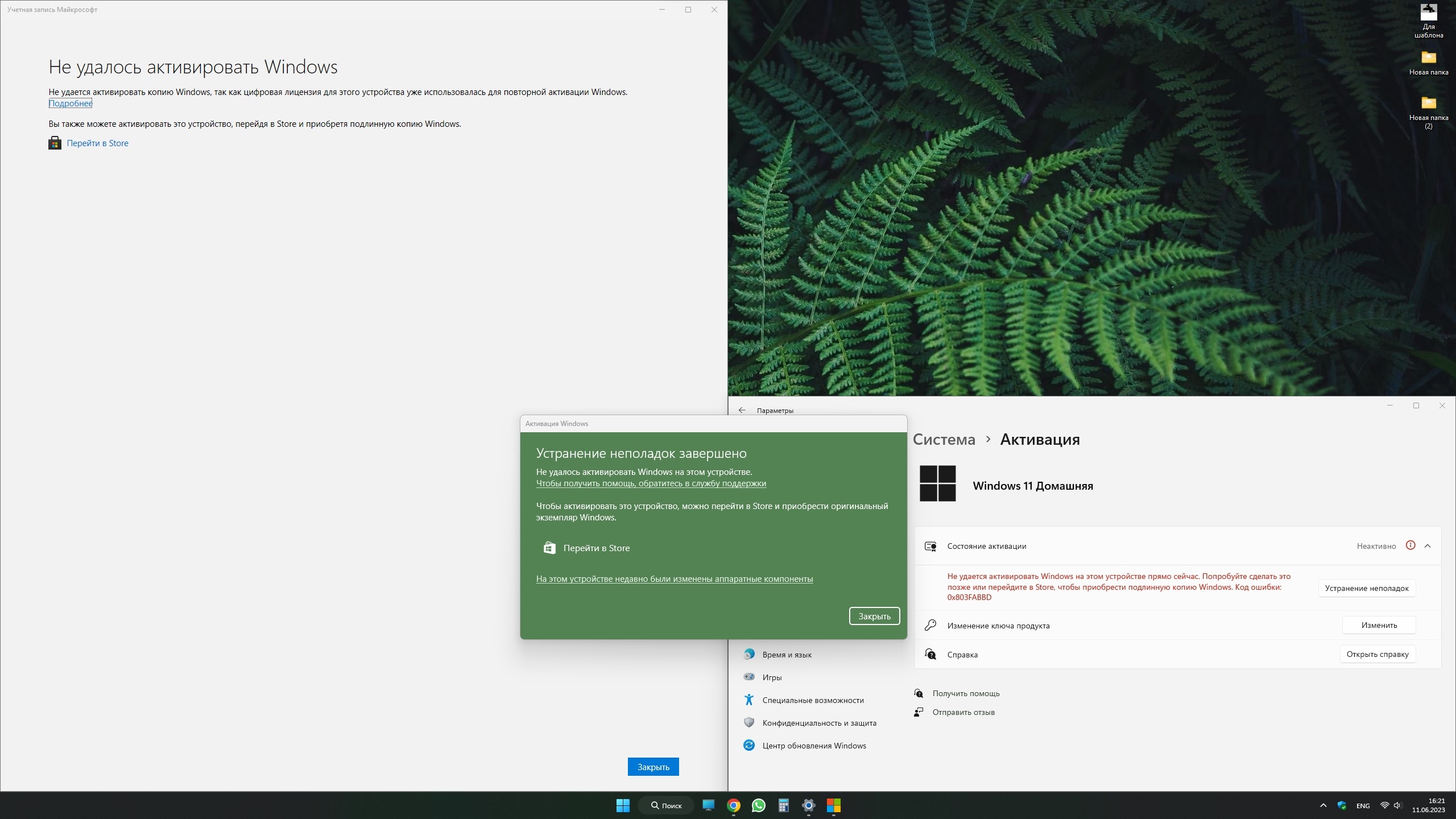Show hidden tray icons chevron
1456x819 pixels.
pos(1323,805)
